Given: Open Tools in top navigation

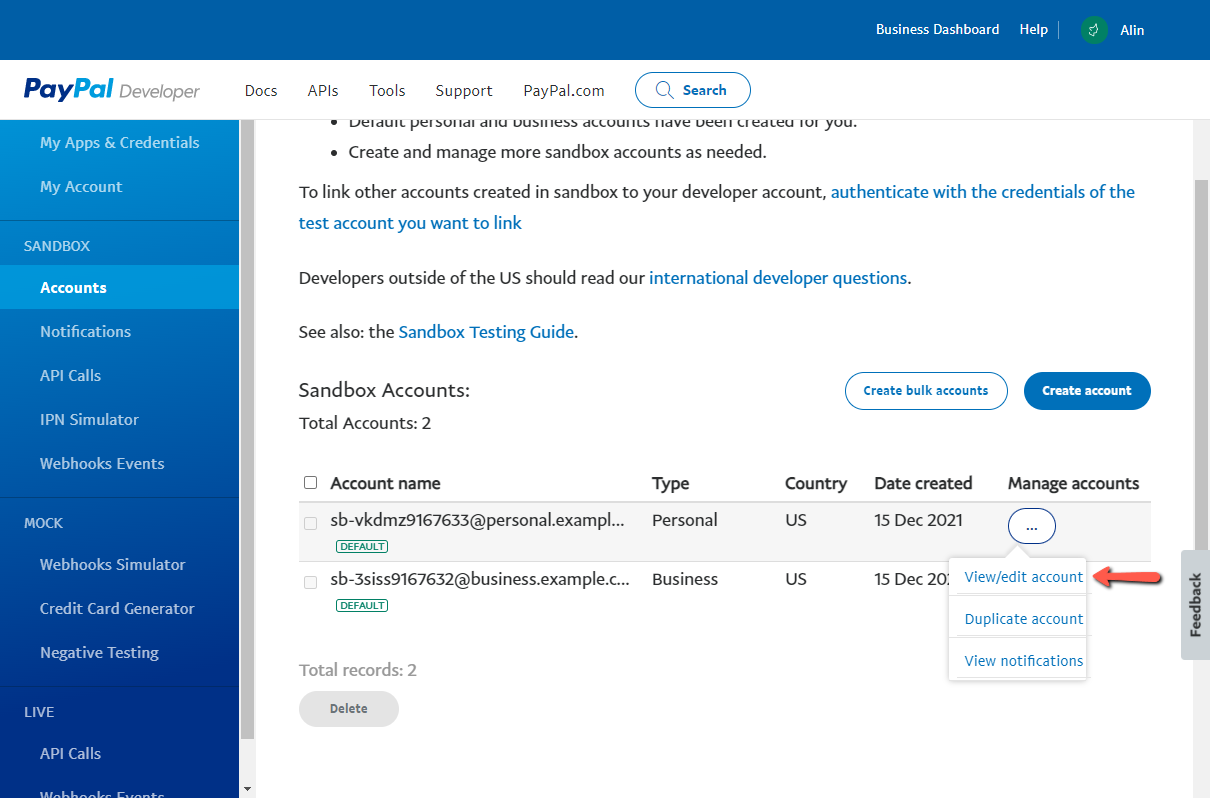Looking at the screenshot, I should (387, 90).
